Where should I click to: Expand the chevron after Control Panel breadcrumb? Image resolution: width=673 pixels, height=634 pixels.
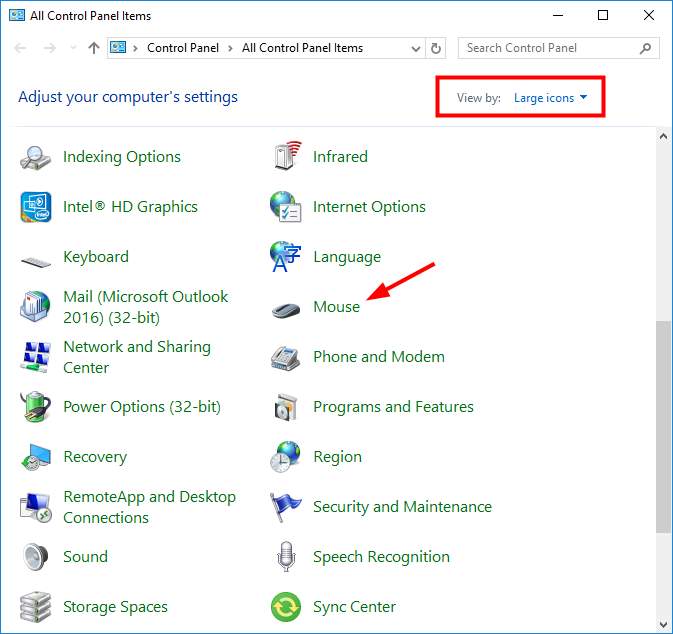[x=229, y=48]
